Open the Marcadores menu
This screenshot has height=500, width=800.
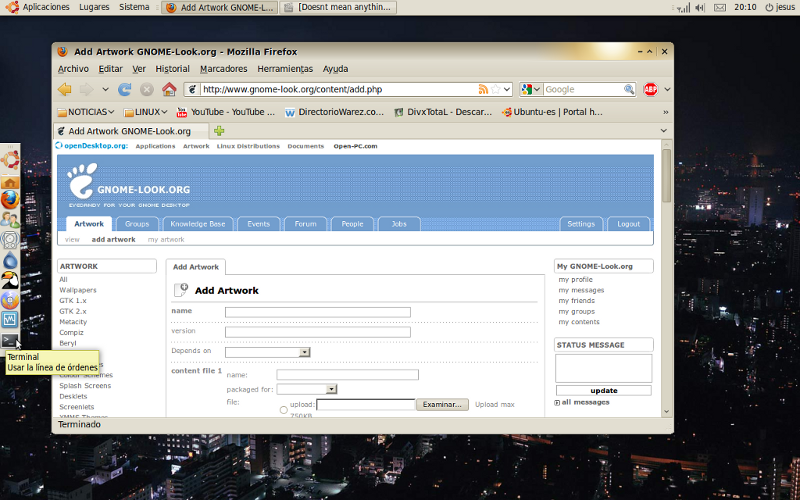(223, 69)
